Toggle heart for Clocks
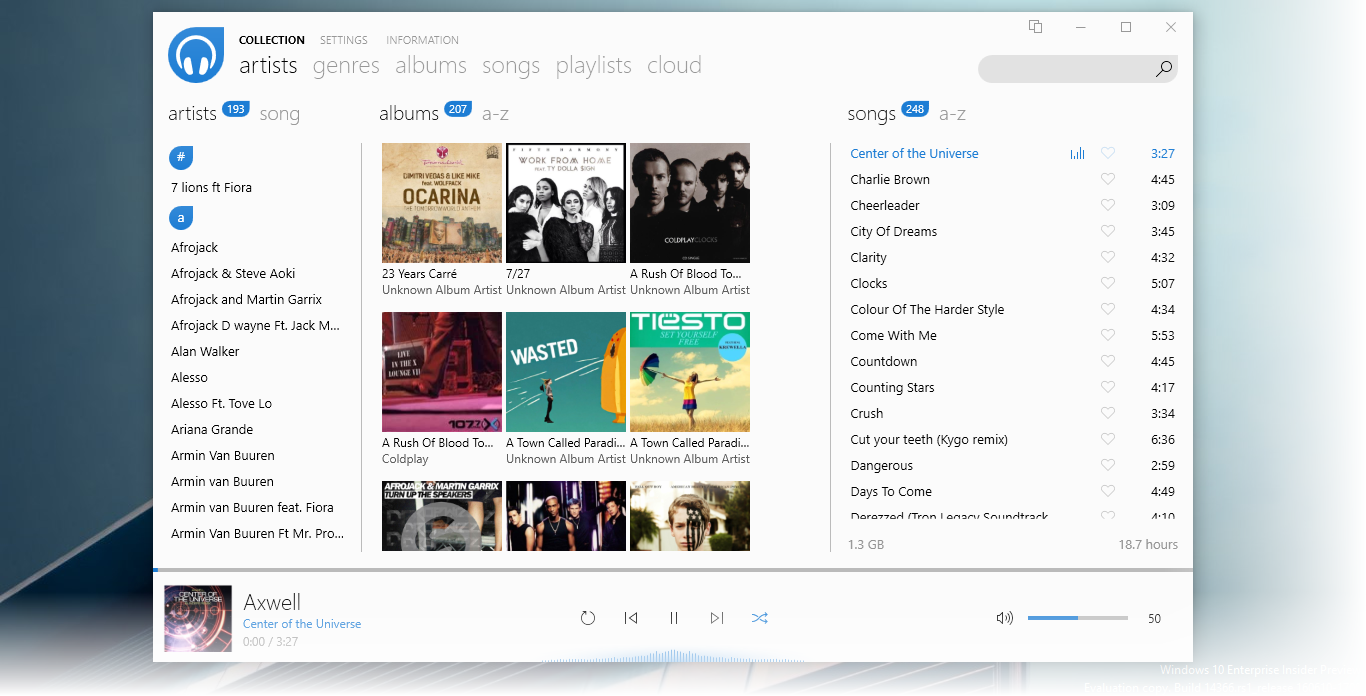Viewport: 1366px width, 696px height. (1107, 283)
